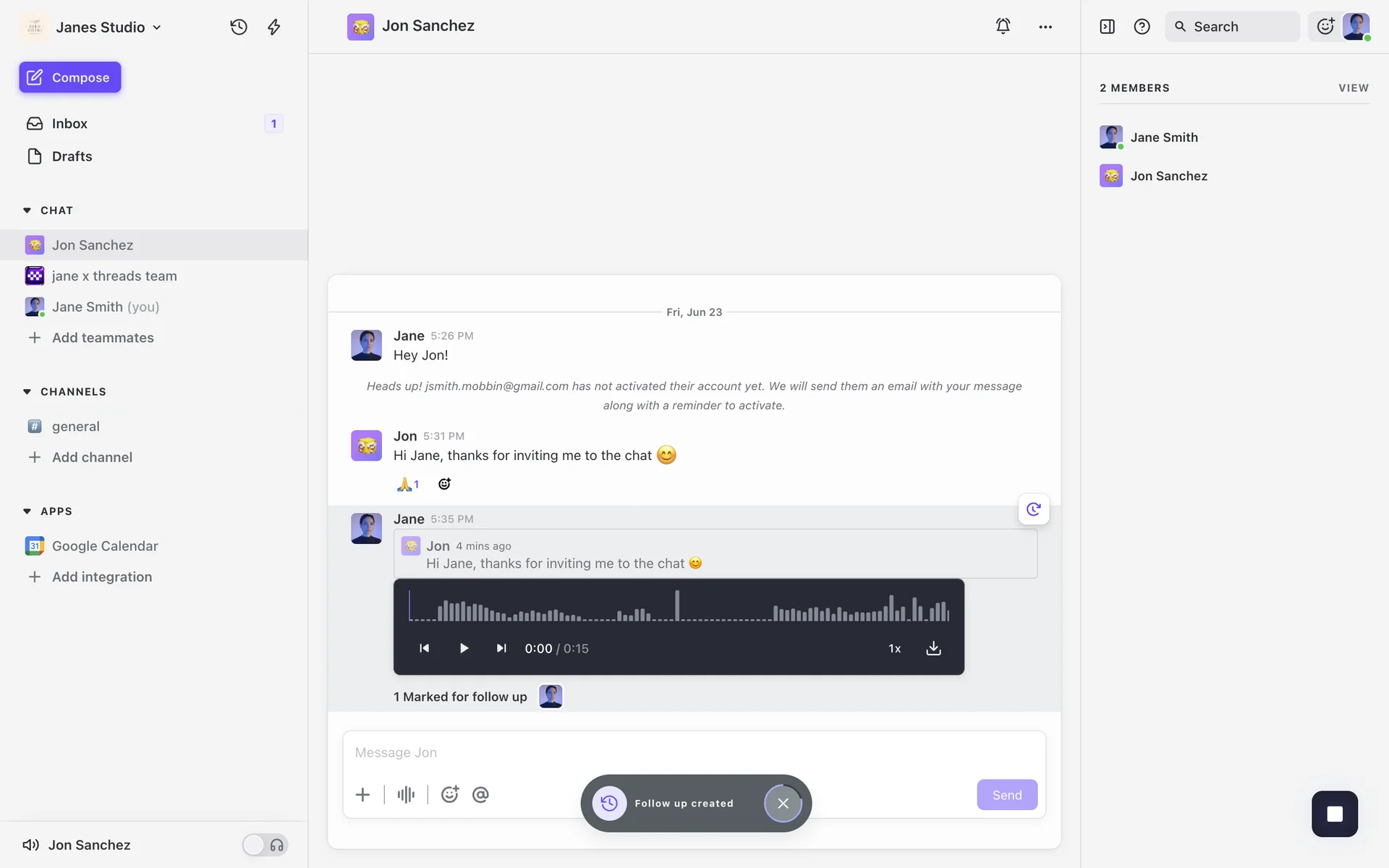Open the follow-ups clock icon in sidebar
Image resolution: width=1389 pixels, height=868 pixels.
click(x=239, y=27)
